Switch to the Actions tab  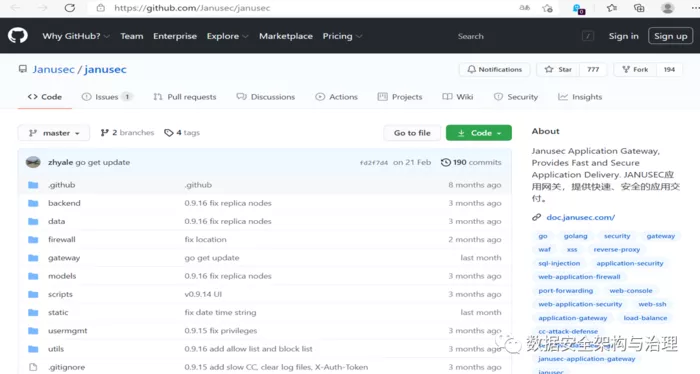[x=337, y=97]
